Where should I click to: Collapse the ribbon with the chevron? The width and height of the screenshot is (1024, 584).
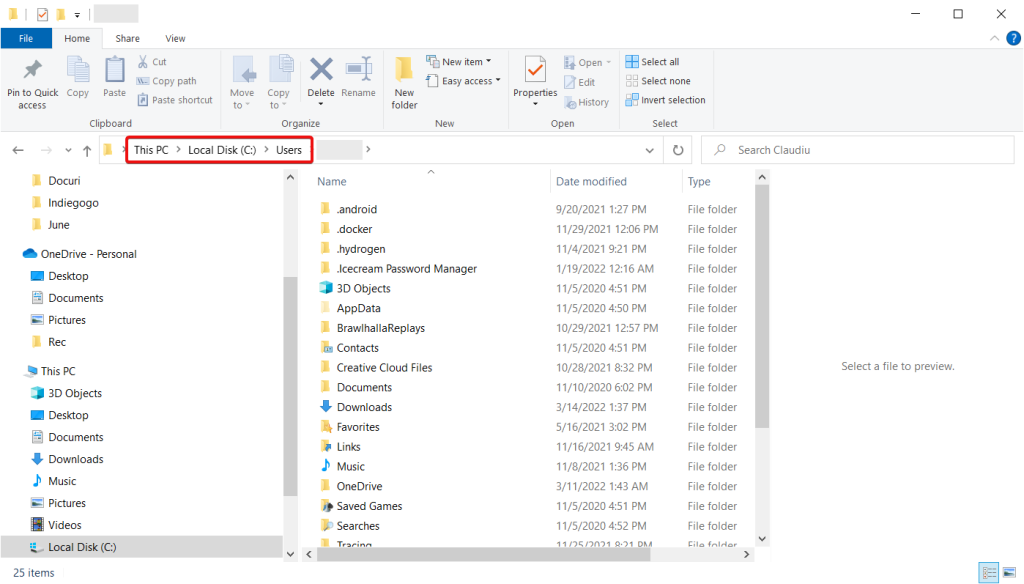[x=993, y=38]
